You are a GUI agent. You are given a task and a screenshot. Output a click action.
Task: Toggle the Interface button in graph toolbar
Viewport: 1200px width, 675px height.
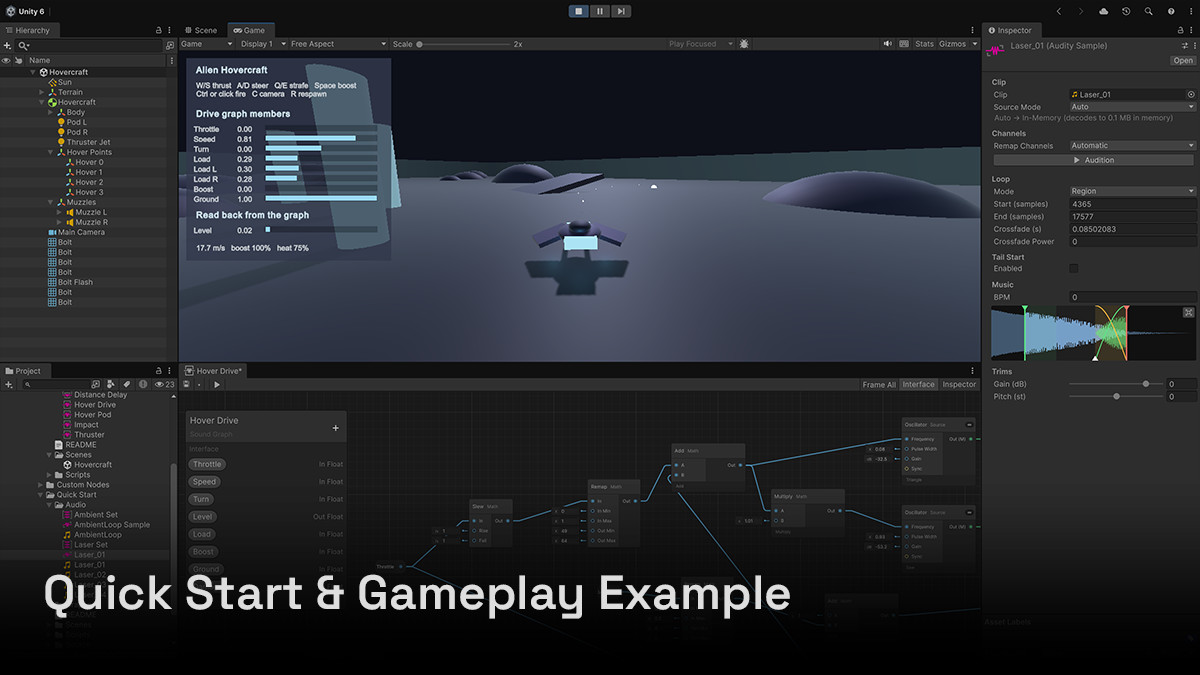(918, 384)
